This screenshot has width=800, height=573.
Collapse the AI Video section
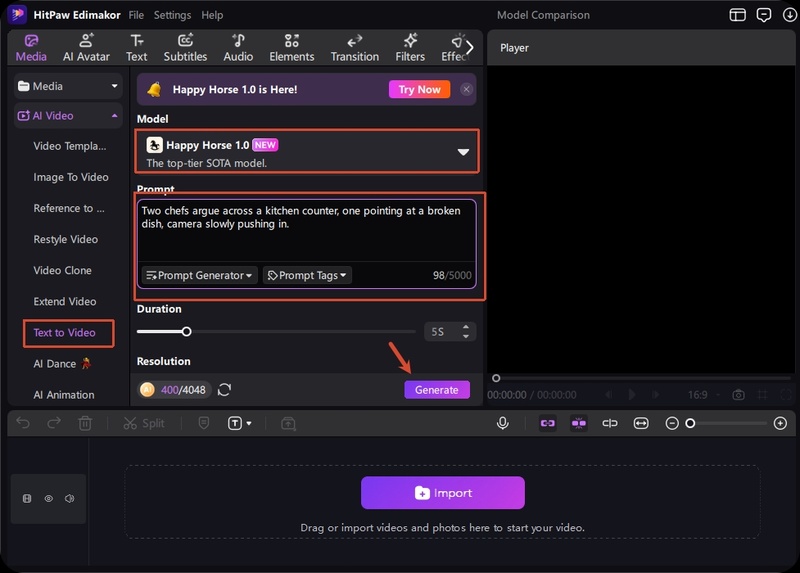68,116
